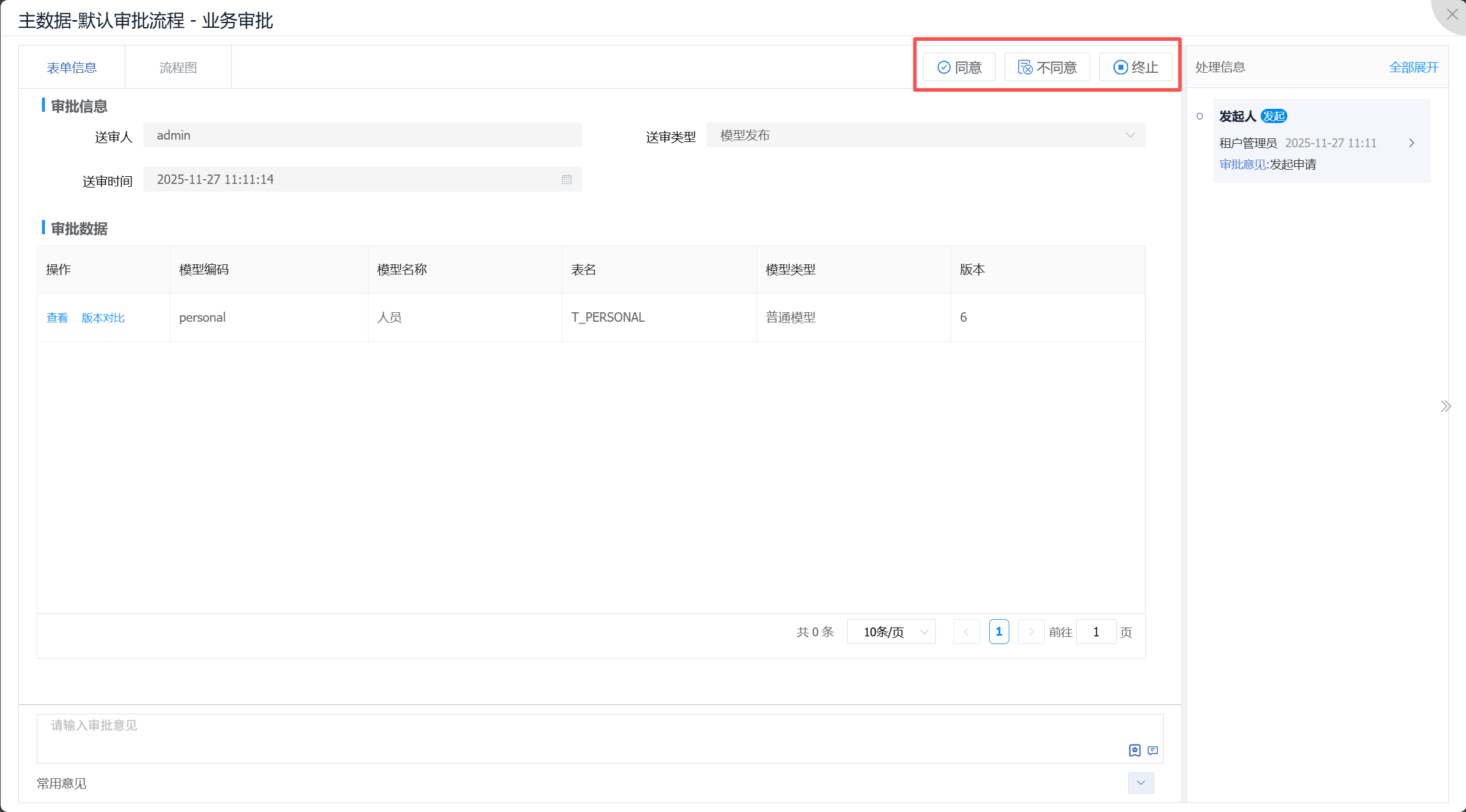Click the 查看 link for personal

pyautogui.click(x=57, y=318)
